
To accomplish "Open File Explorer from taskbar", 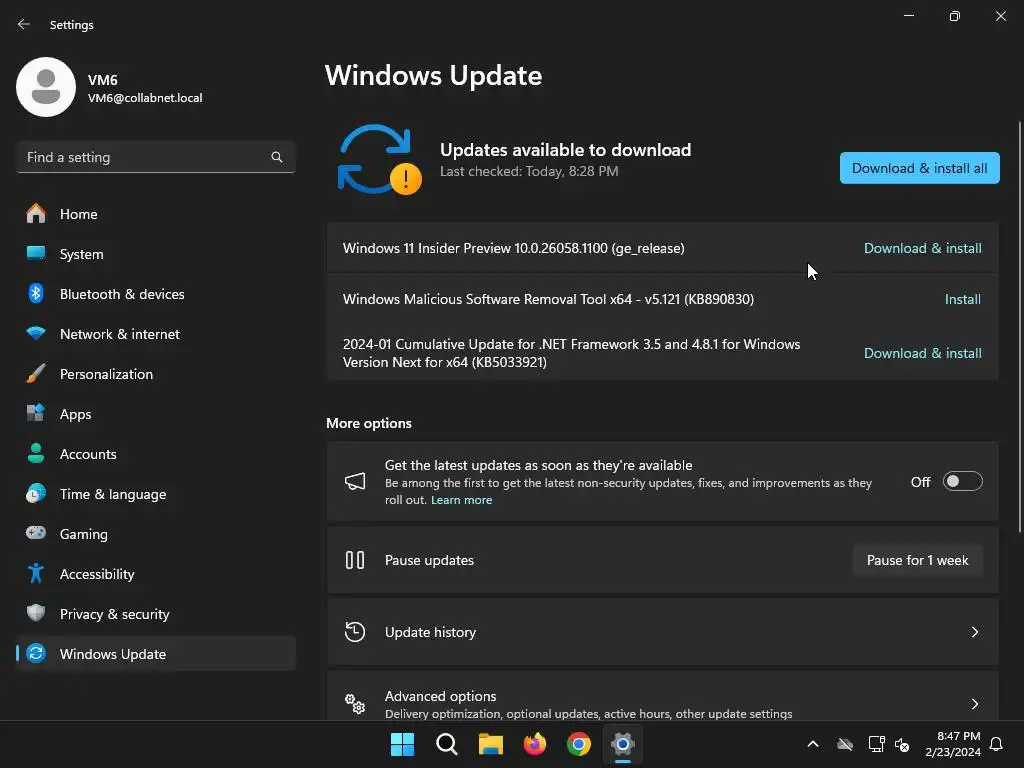I will (x=490, y=744).
